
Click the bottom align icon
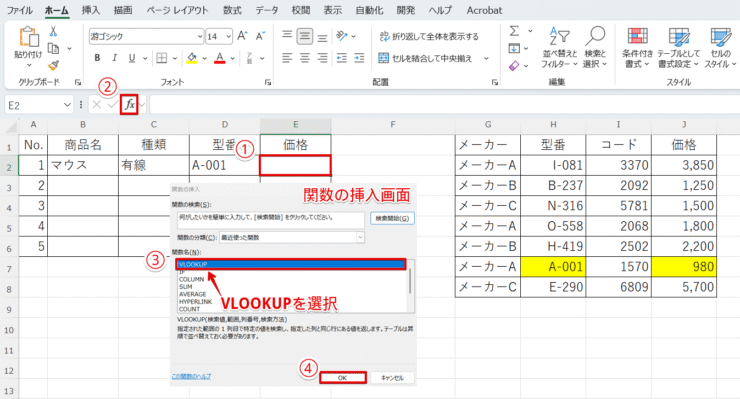click(x=322, y=37)
